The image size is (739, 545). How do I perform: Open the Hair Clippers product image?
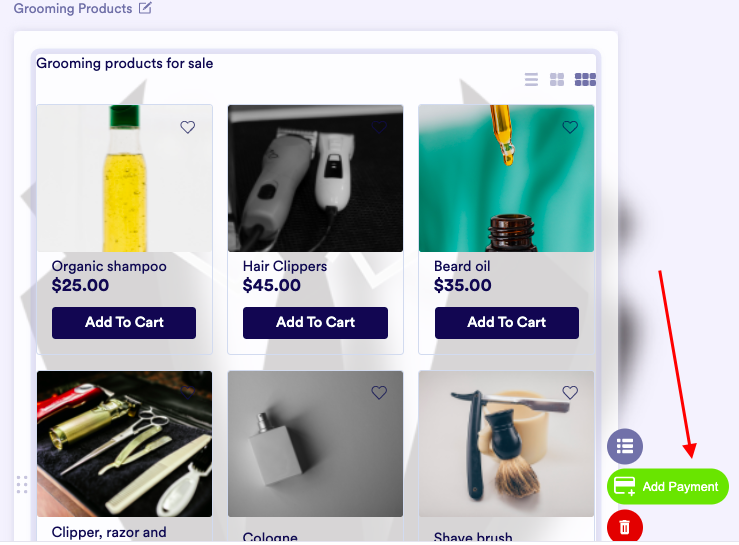click(315, 178)
